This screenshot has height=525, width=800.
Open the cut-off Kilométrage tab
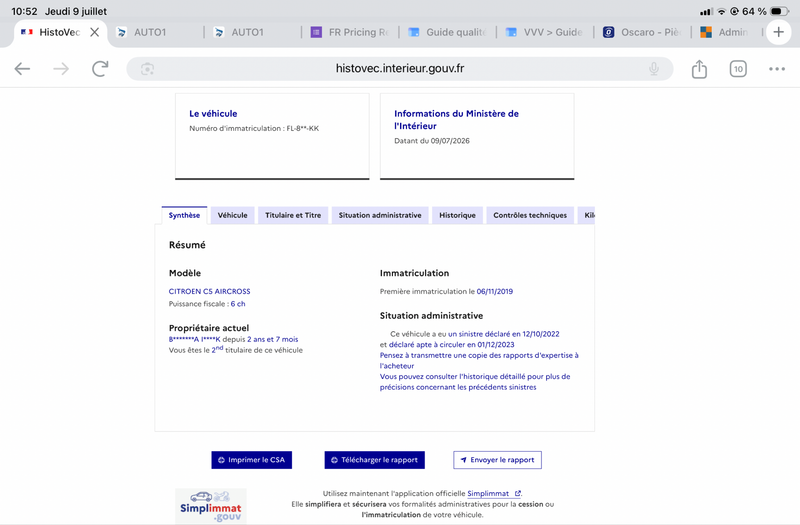point(586,215)
